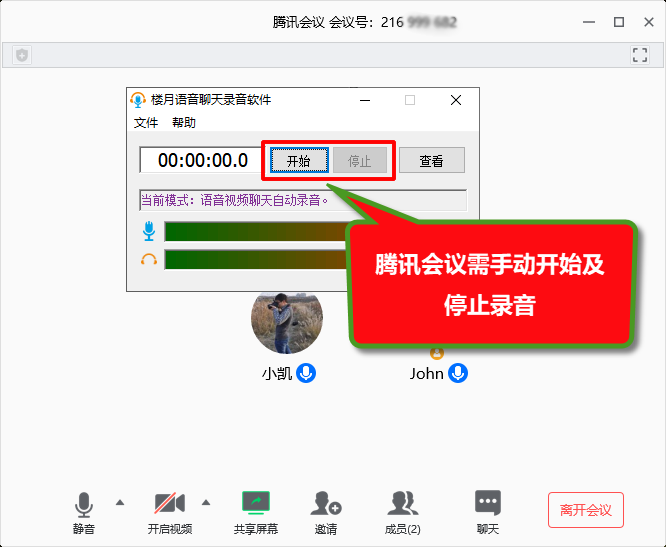This screenshot has width=666, height=547.
Task: Leave the meeting via 离开会议
Action: tap(586, 510)
